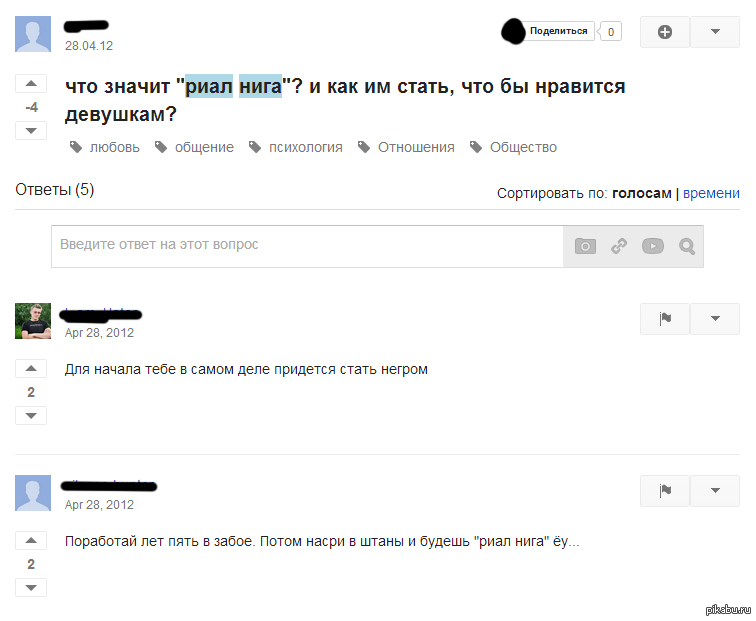Screen dimensions: 756x621
Task: Open the dropdown arrow beside the plus button
Action: tap(715, 32)
